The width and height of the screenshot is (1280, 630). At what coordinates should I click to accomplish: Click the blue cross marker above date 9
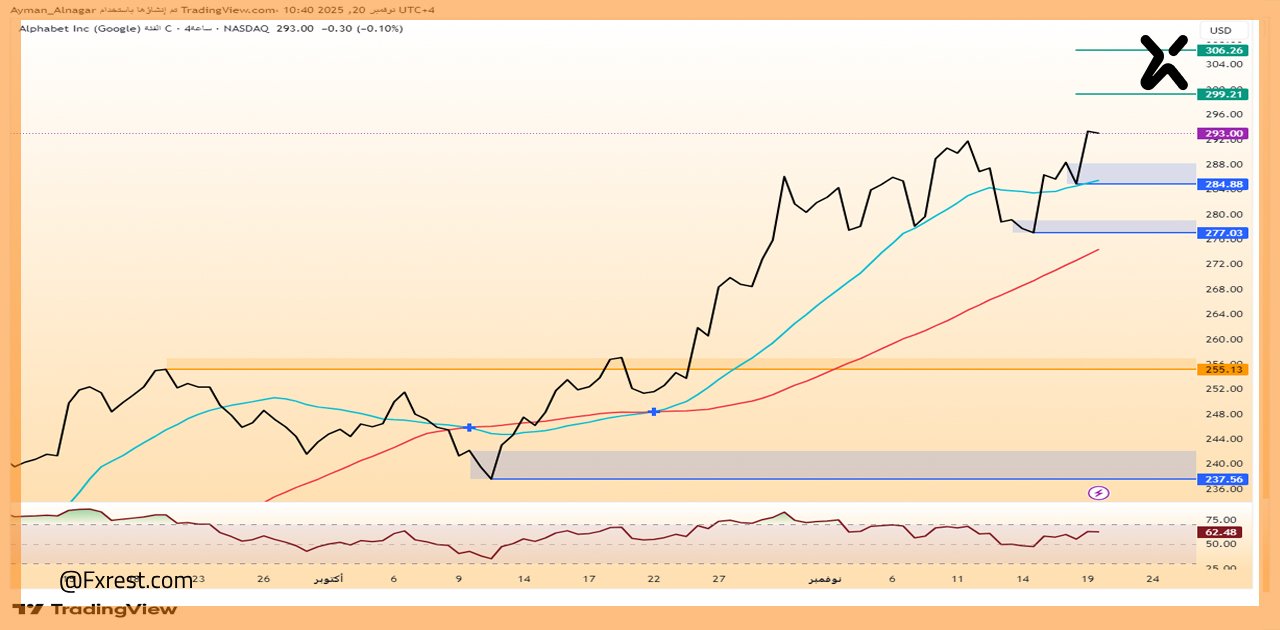pyautogui.click(x=470, y=427)
